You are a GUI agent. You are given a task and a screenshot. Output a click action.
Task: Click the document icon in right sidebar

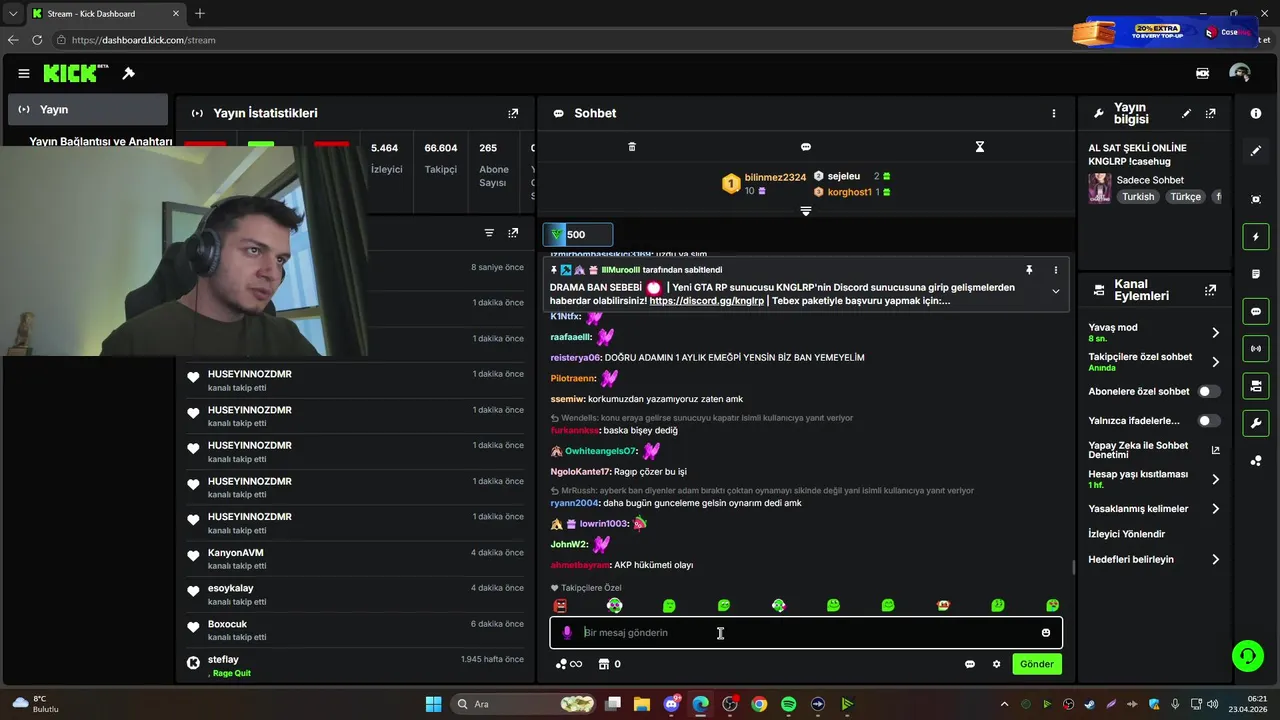(x=1256, y=274)
